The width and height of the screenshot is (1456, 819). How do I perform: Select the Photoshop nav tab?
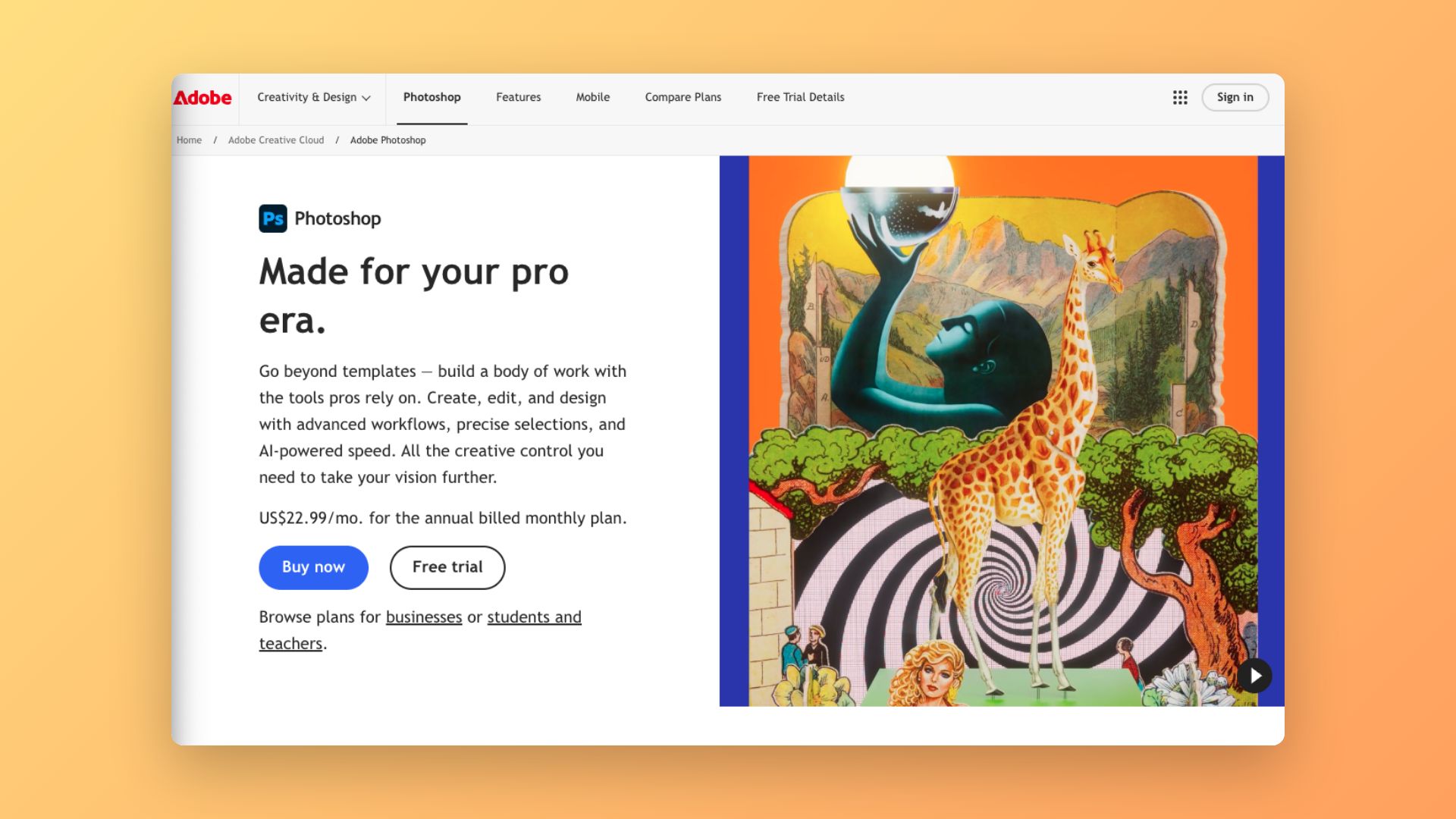tap(431, 97)
